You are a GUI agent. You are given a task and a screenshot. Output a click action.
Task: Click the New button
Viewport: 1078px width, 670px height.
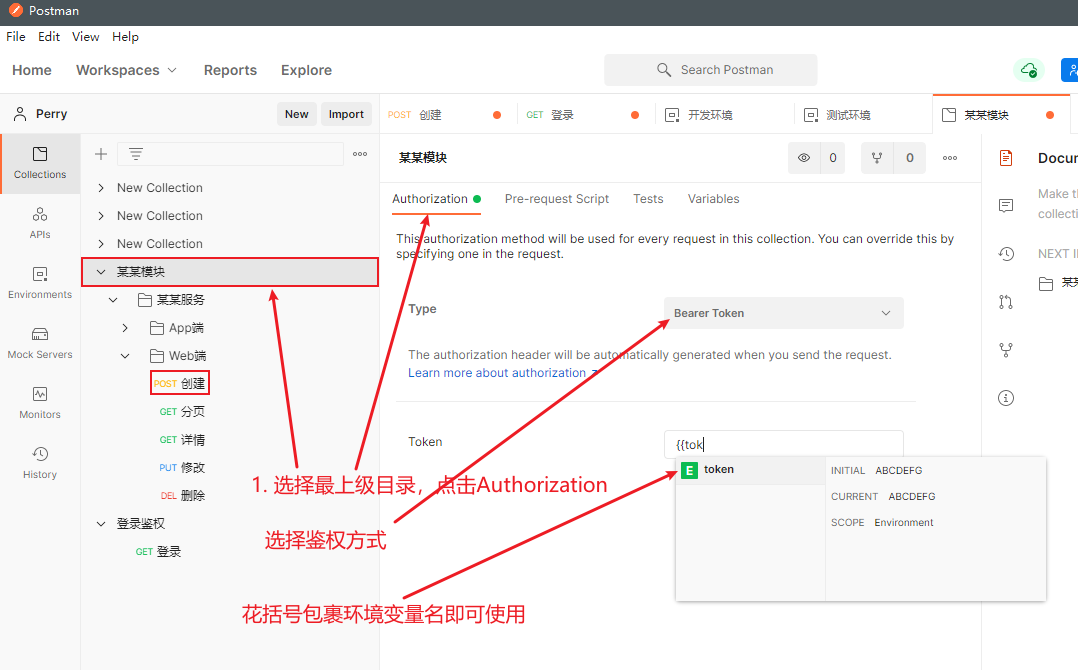pos(297,114)
